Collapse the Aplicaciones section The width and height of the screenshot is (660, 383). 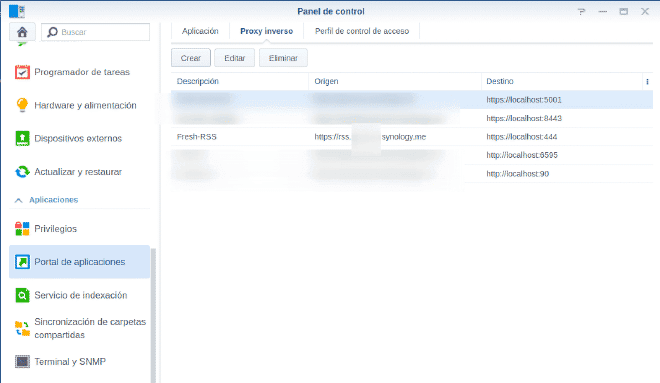(x=19, y=200)
